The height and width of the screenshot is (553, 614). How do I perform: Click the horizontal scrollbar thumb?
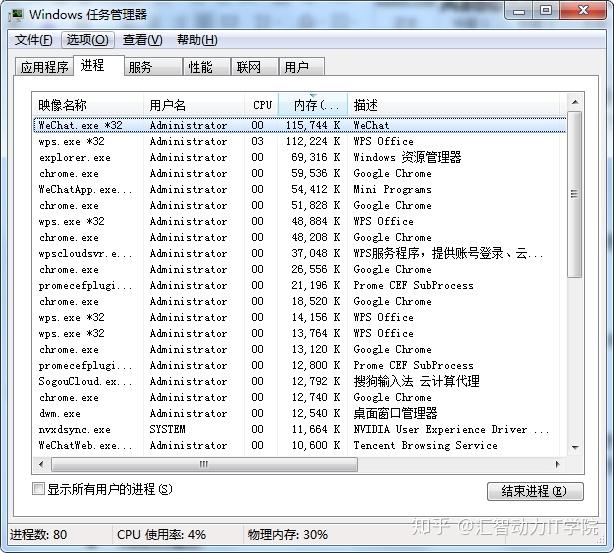[204, 464]
